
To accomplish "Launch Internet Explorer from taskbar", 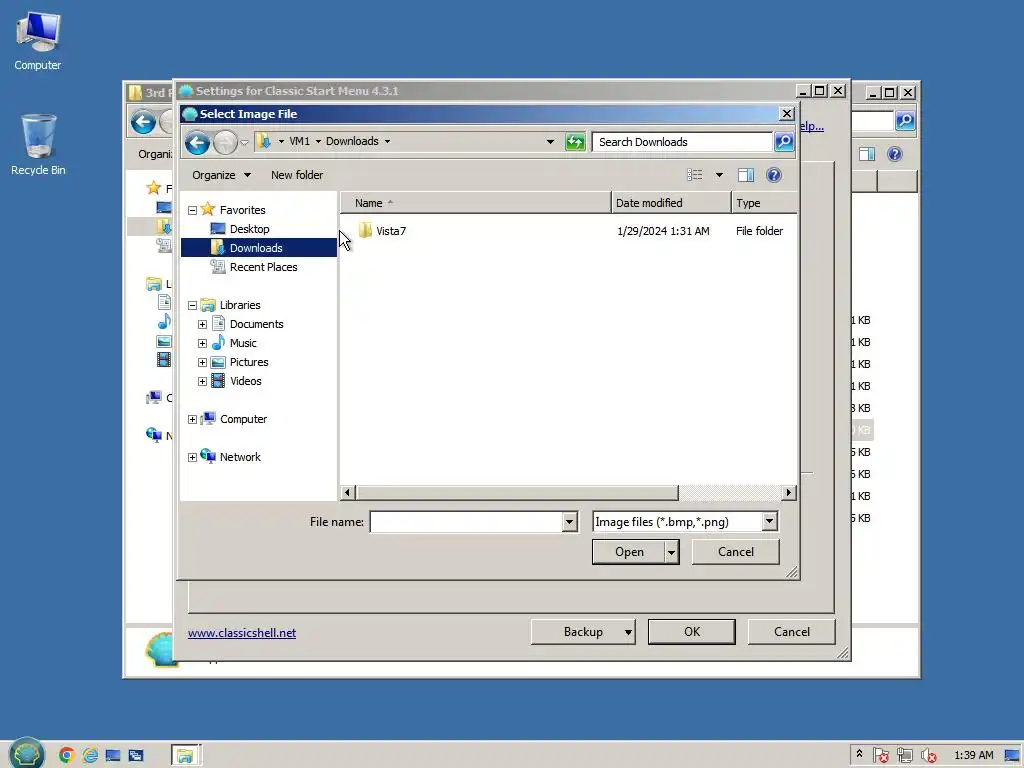I will coord(89,755).
